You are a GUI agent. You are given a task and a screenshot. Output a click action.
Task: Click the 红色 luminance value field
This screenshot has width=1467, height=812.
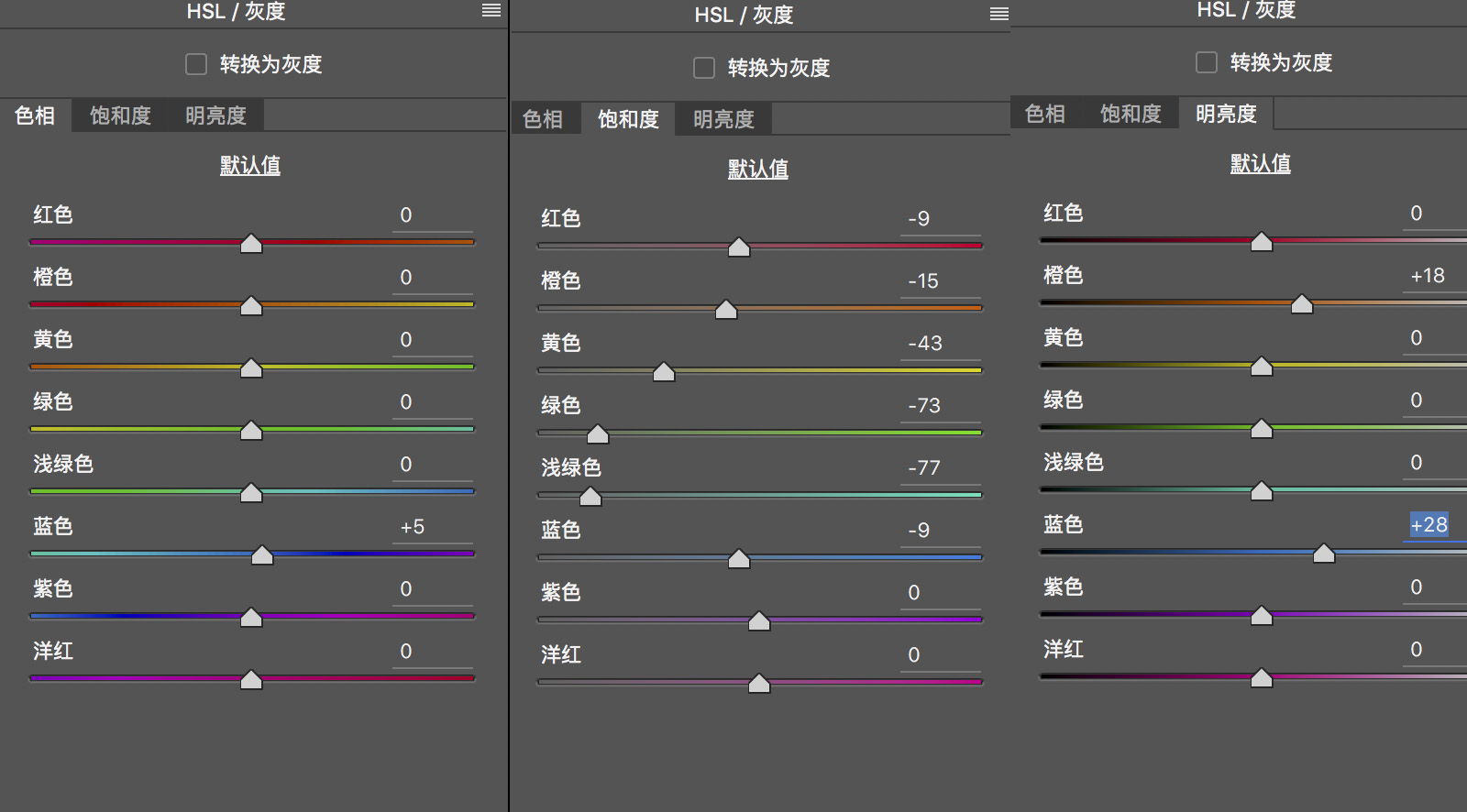(1435, 214)
